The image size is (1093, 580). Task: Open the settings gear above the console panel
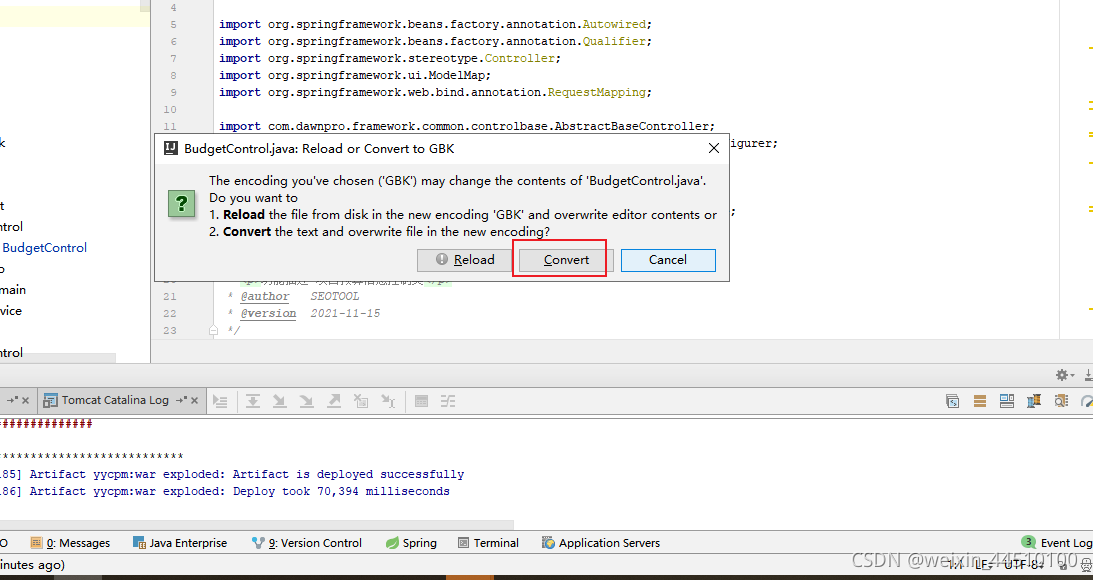(1063, 374)
